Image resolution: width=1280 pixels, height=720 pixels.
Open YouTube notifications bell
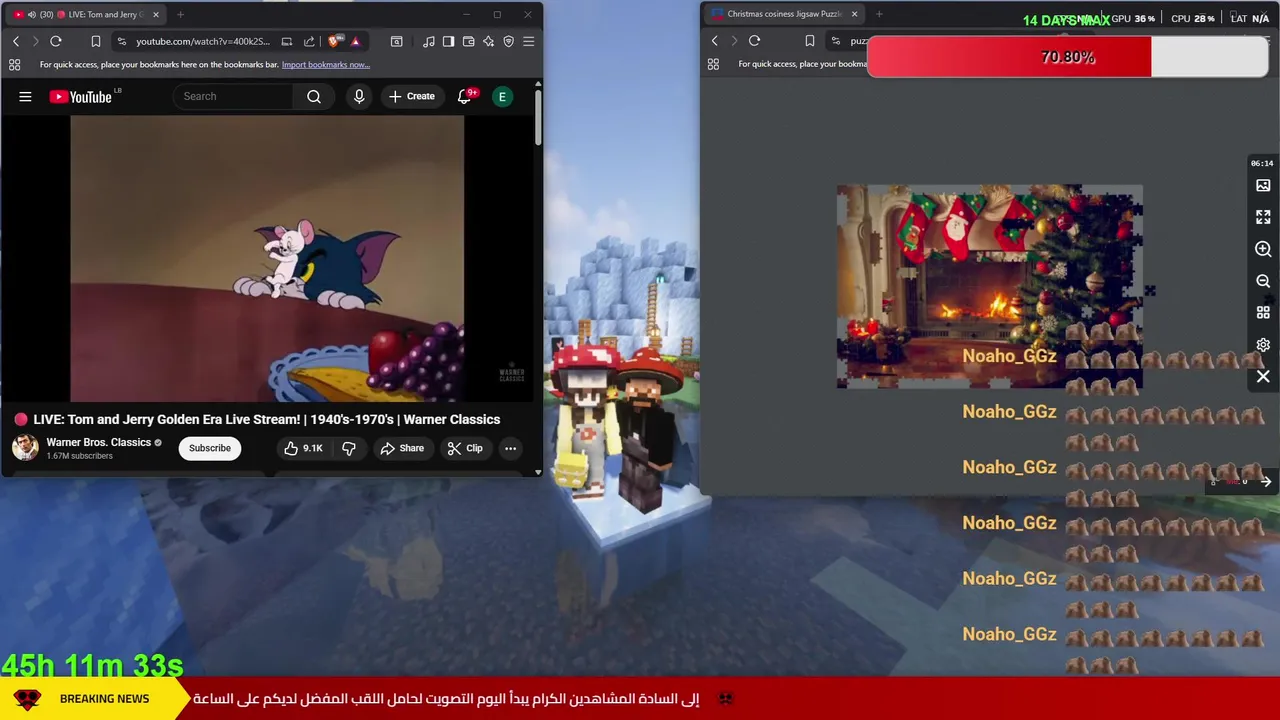click(x=465, y=97)
